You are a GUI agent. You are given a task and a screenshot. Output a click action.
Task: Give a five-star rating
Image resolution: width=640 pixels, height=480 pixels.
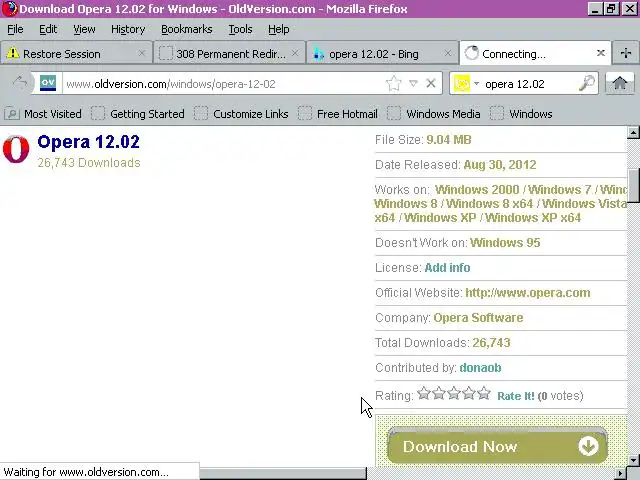(484, 393)
